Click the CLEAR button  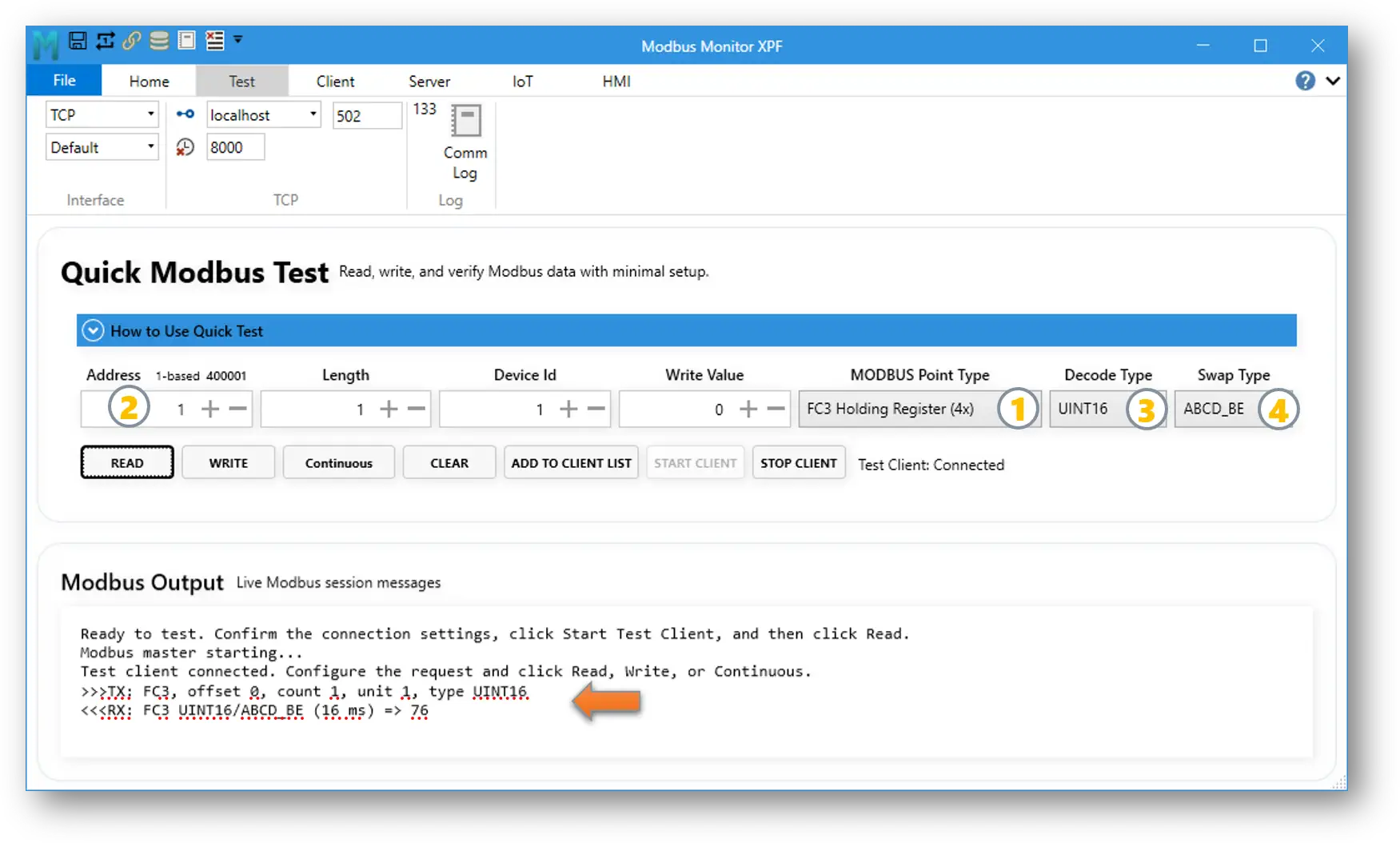449,462
